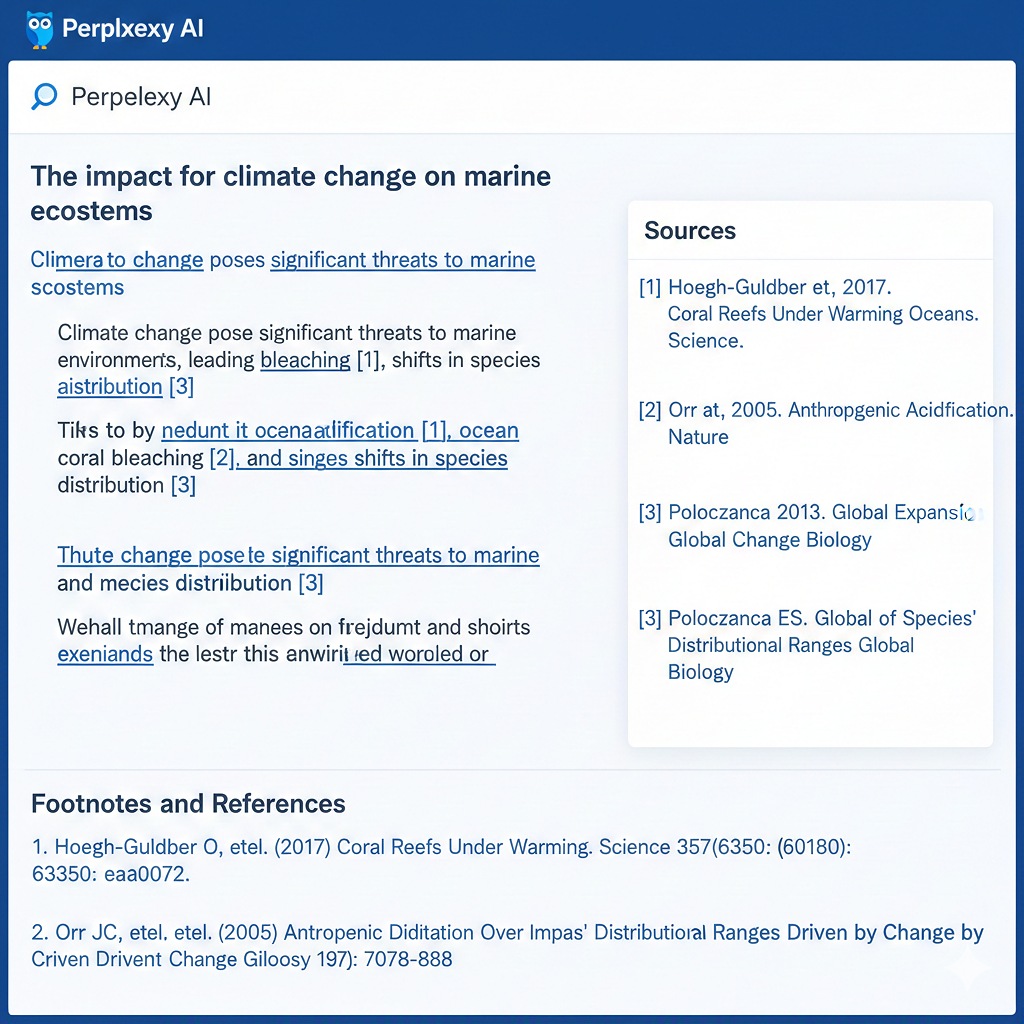Click 'and singes shifts in species' link

pos(371,458)
